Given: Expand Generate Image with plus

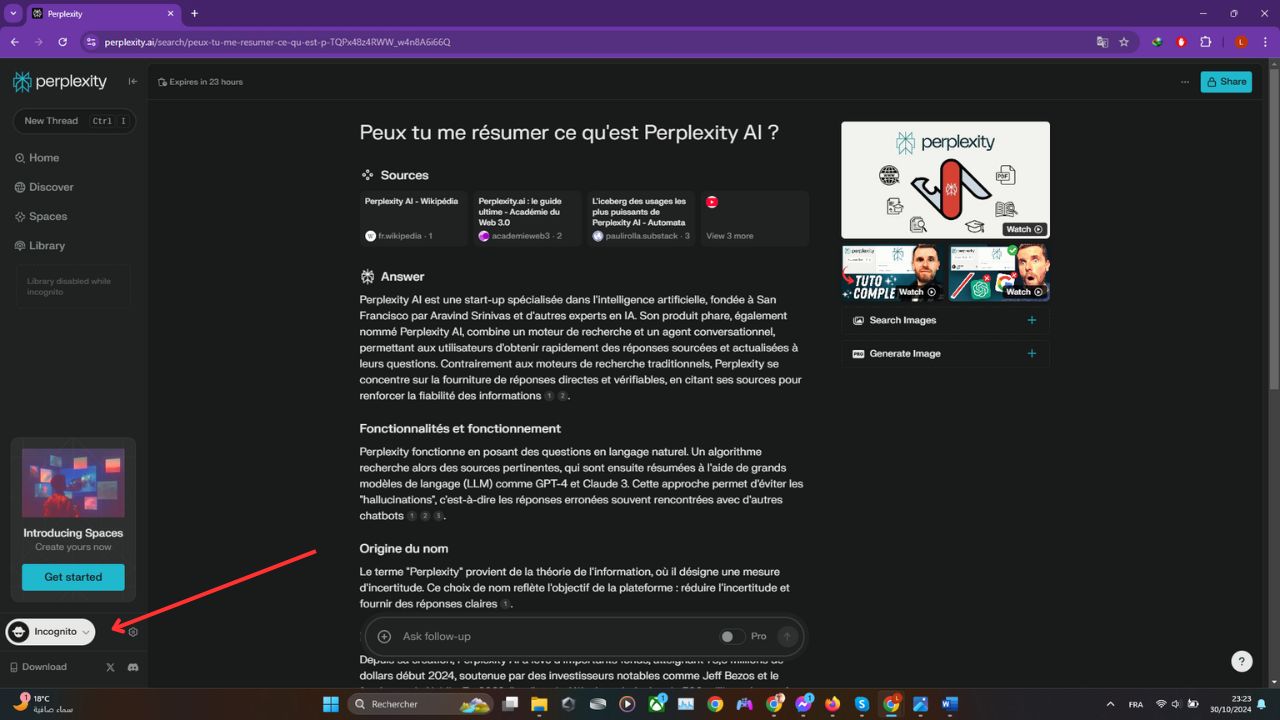Looking at the screenshot, I should pyautogui.click(x=1032, y=353).
